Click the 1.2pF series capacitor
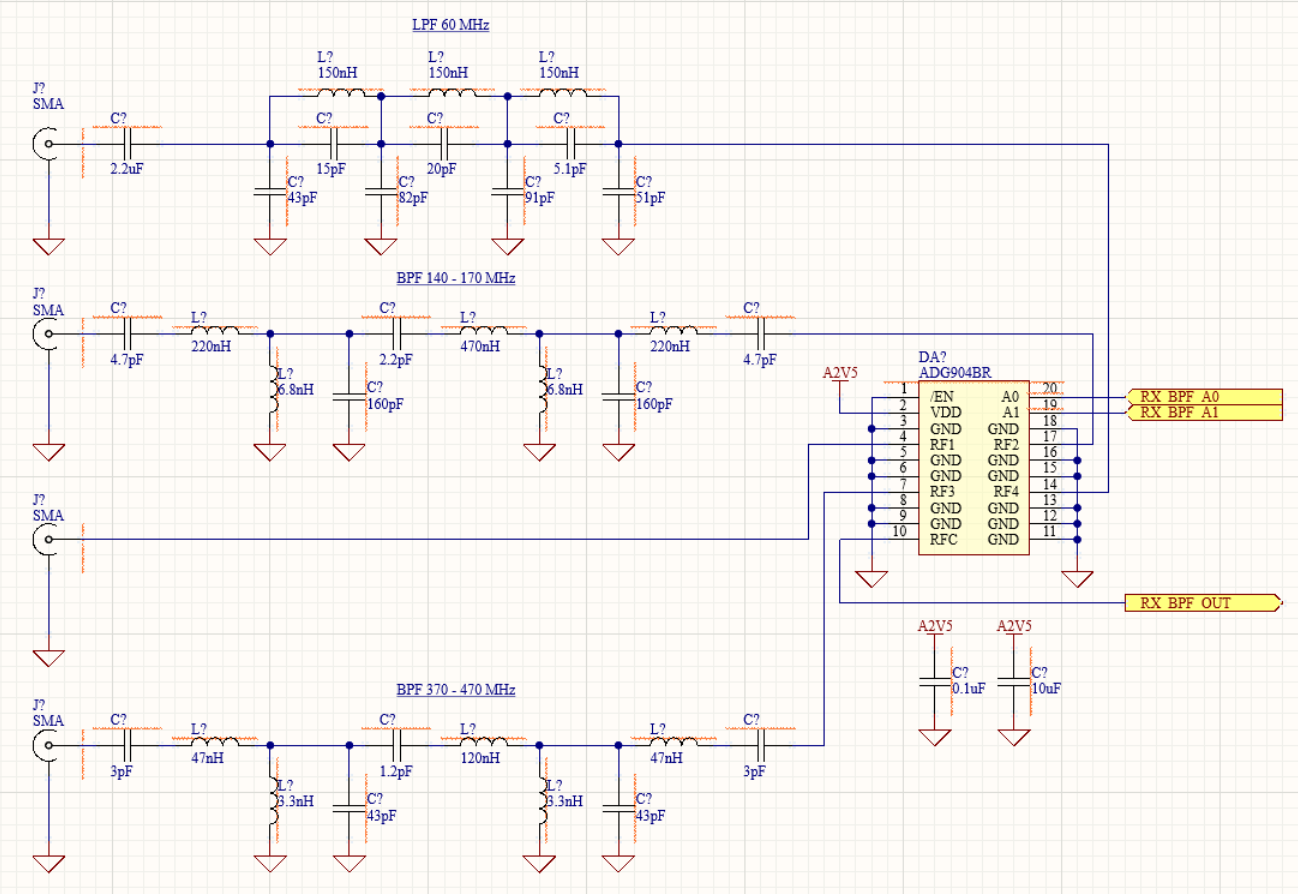Image resolution: width=1298 pixels, height=894 pixels. (396, 744)
